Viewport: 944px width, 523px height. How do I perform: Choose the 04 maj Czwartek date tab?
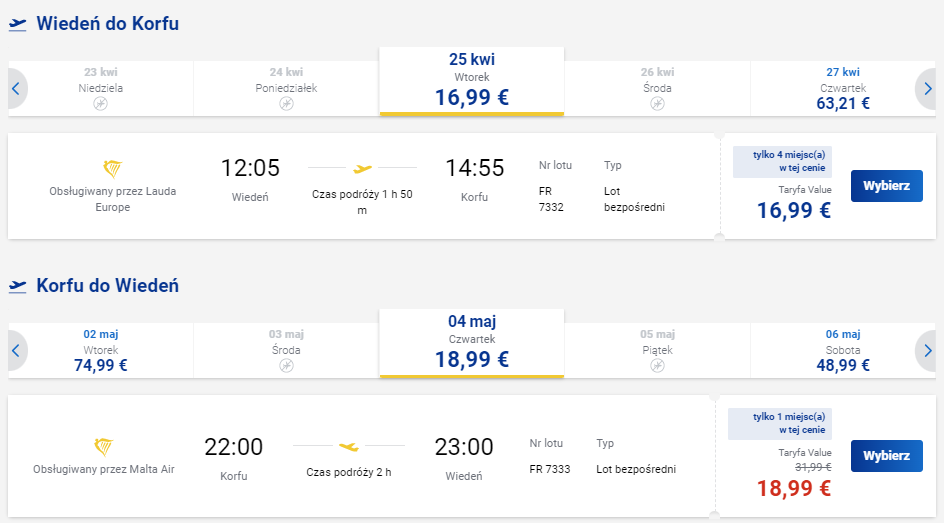(x=472, y=344)
